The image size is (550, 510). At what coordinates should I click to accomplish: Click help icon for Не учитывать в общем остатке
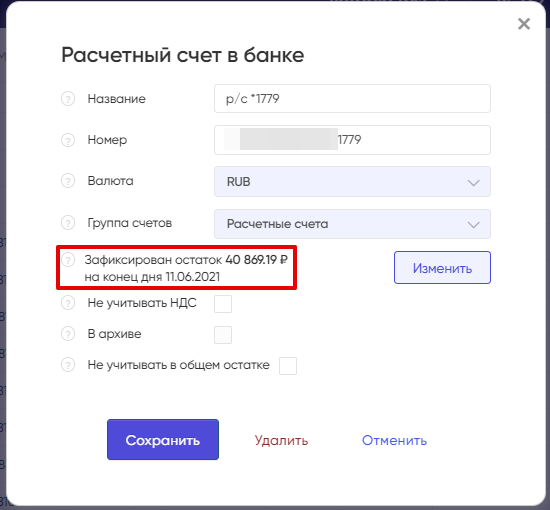[x=68, y=365]
